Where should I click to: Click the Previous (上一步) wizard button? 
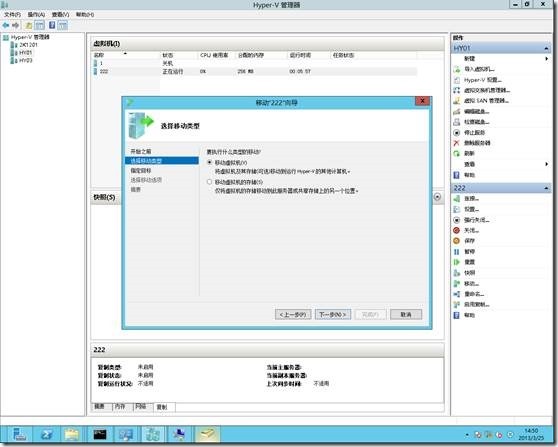pyautogui.click(x=293, y=315)
